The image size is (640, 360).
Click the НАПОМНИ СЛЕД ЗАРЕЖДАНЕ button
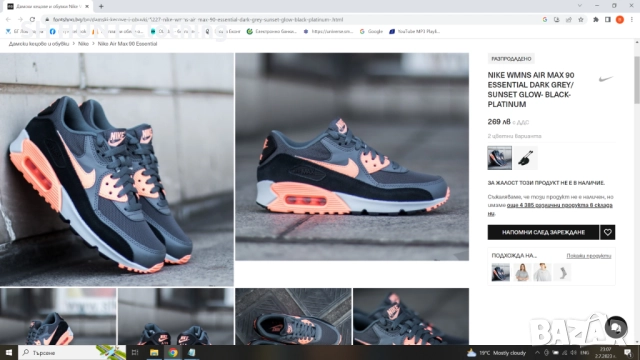coord(543,232)
